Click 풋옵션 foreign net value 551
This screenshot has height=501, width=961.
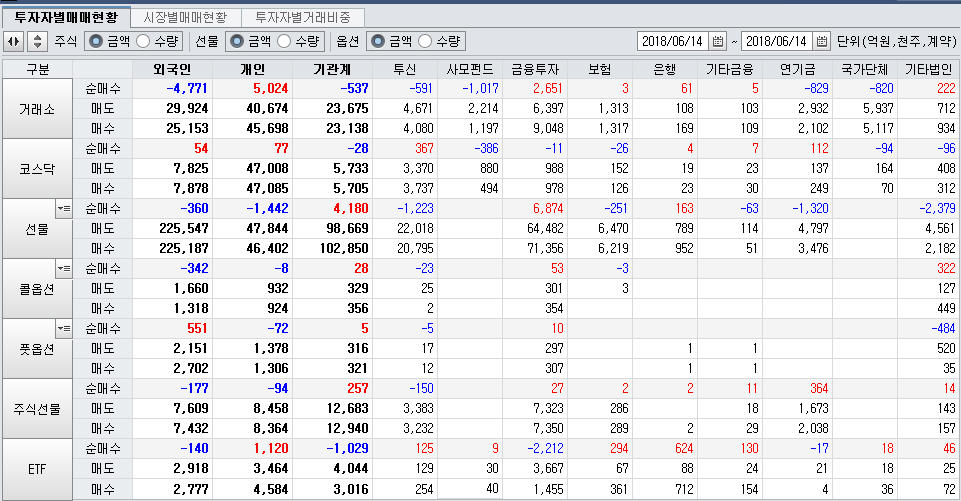(x=197, y=329)
